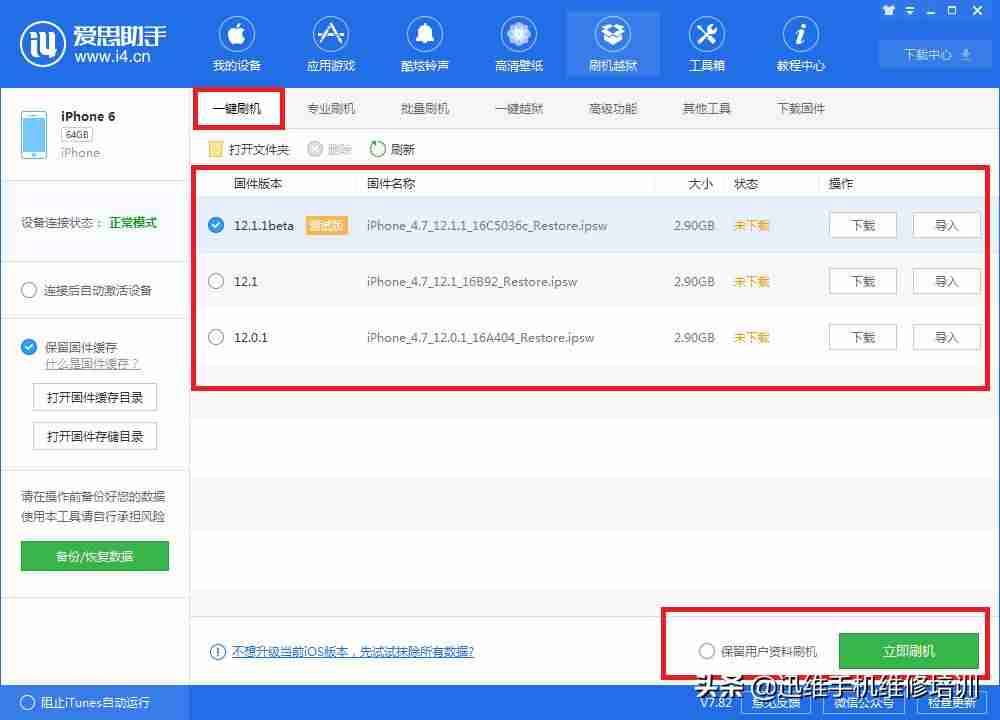
Task: Toggle 阻止iTunes自动运行 option
Action: (x=27, y=702)
